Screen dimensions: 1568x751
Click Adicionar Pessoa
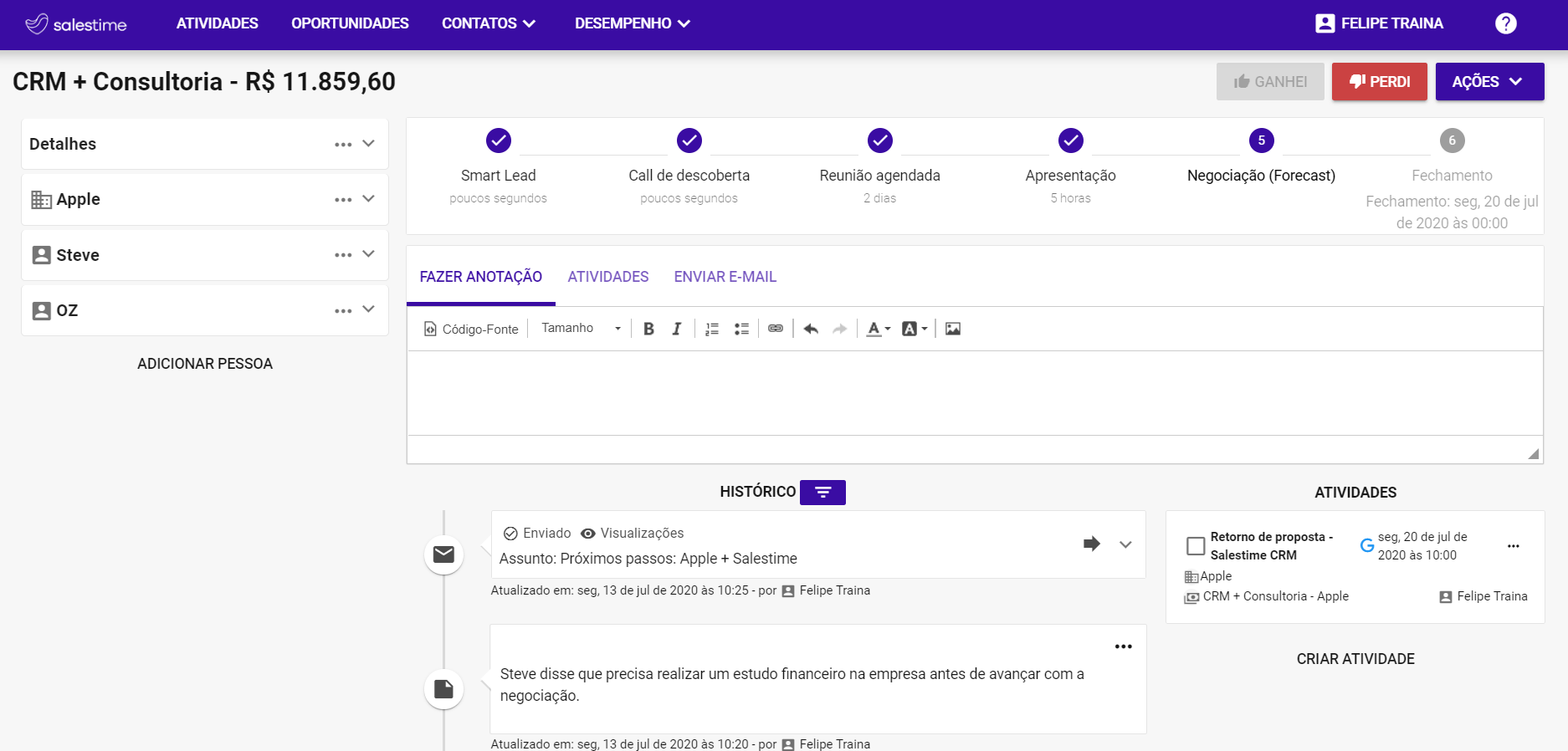205,364
